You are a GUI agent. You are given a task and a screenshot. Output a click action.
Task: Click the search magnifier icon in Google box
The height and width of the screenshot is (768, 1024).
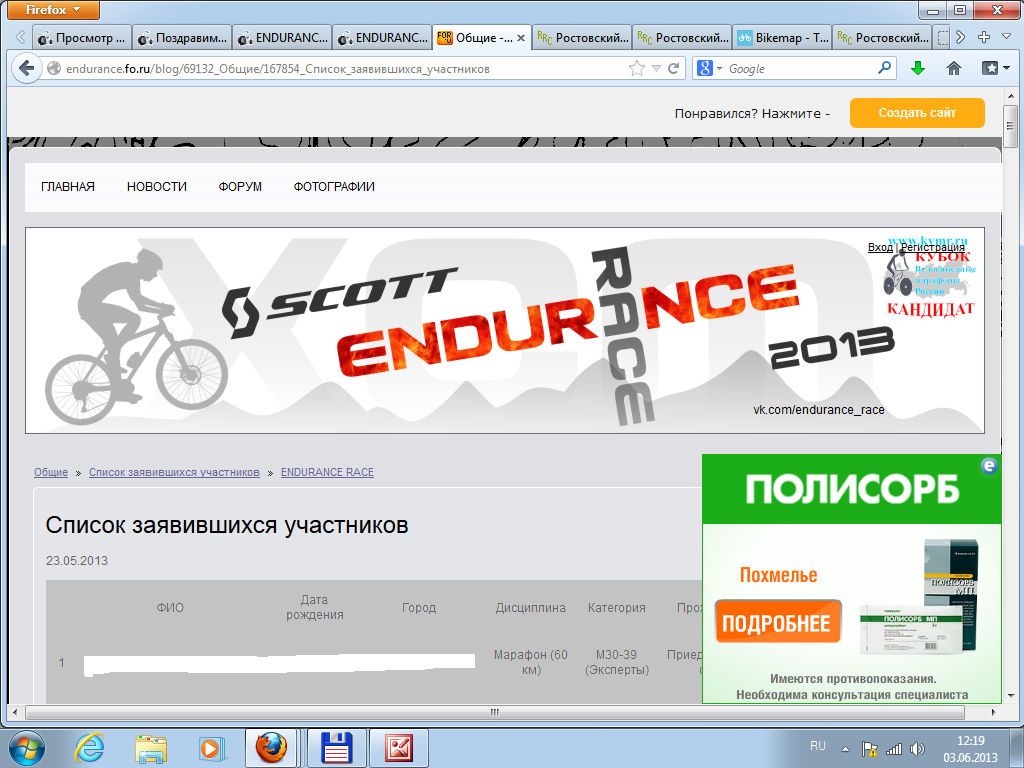pos(884,69)
